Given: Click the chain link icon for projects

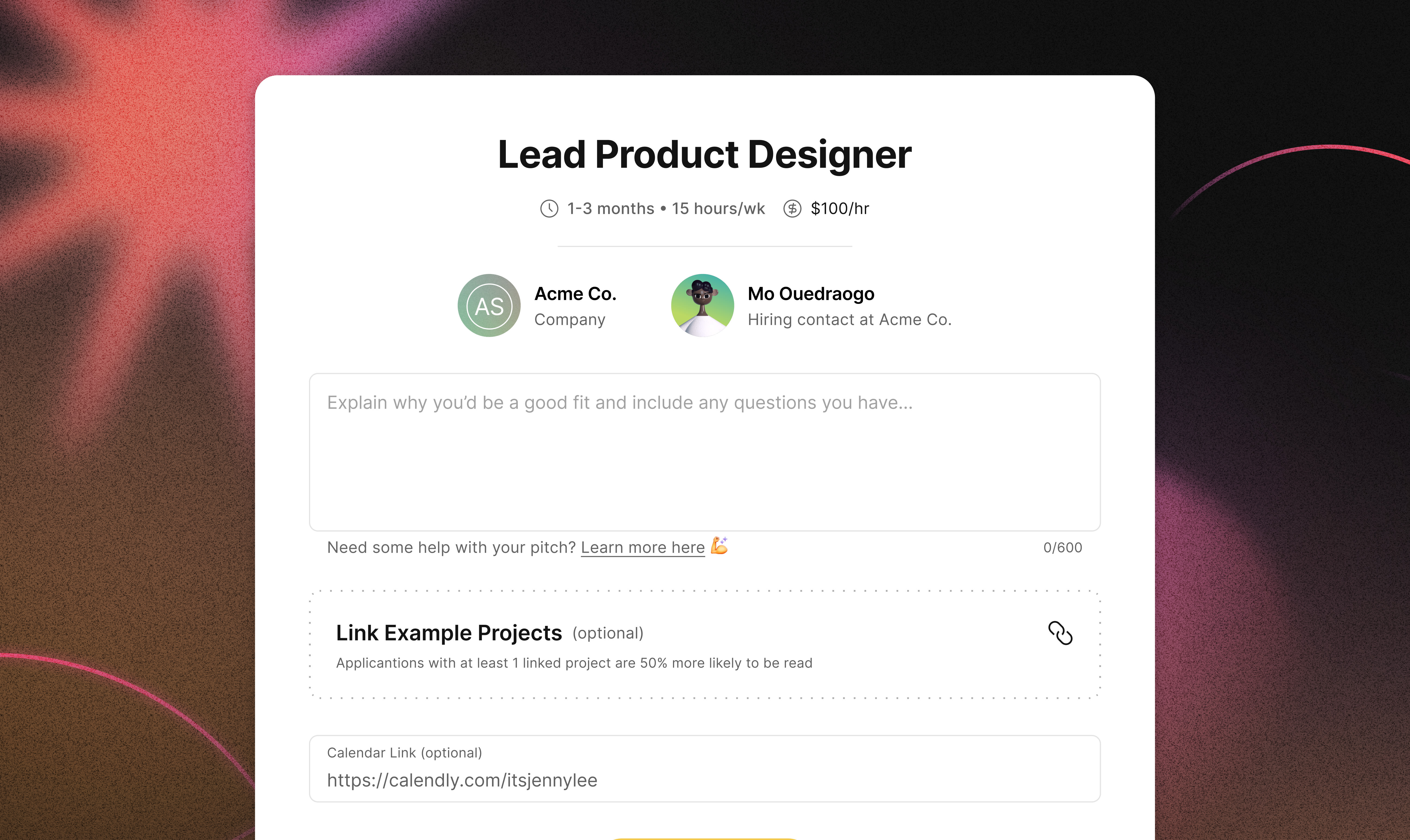Looking at the screenshot, I should click(1060, 633).
